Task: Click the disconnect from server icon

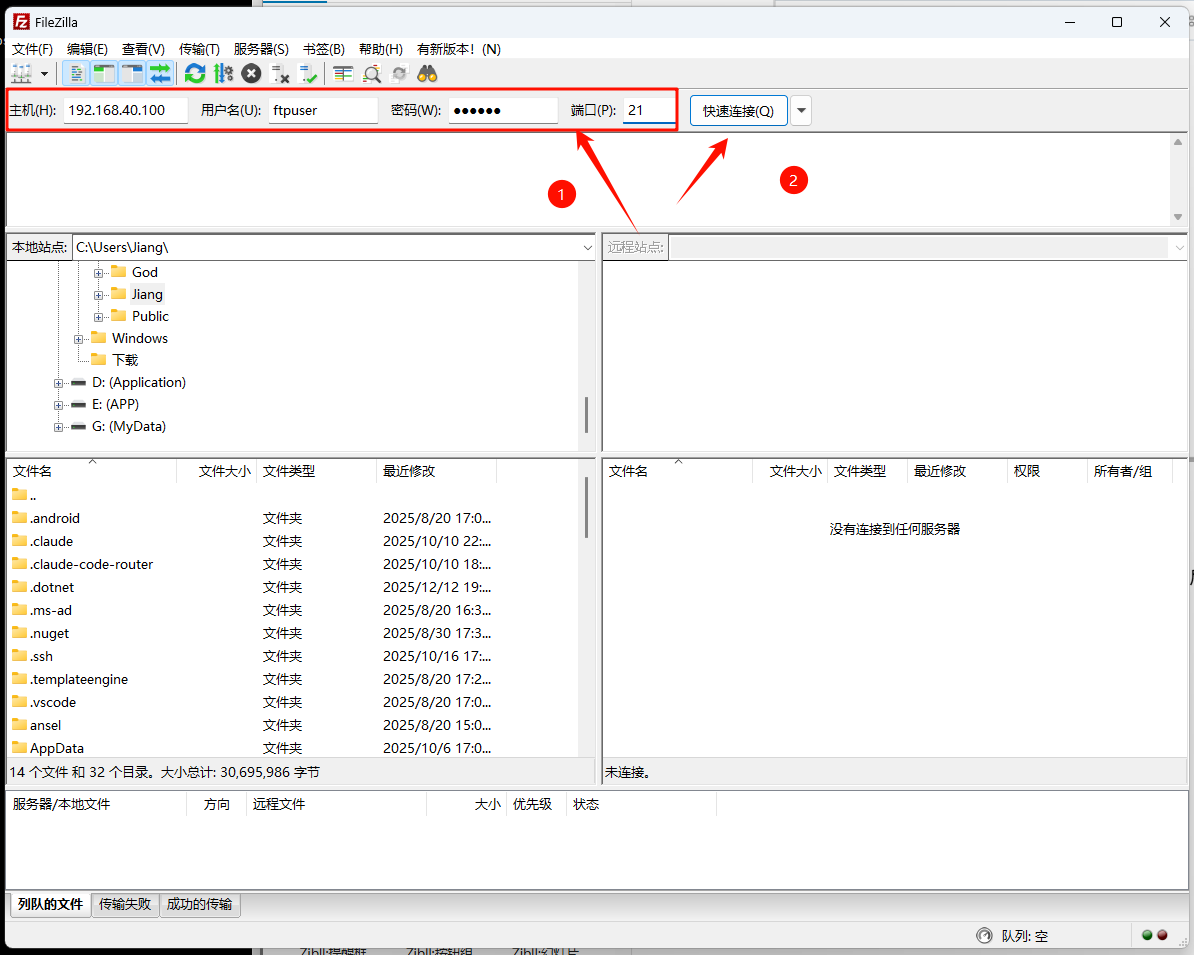Action: point(280,73)
